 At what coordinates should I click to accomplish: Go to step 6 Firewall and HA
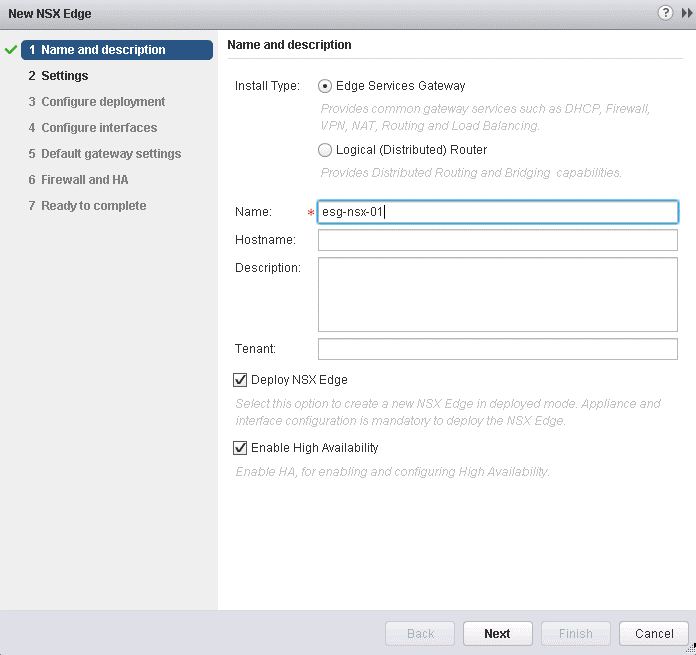84,180
